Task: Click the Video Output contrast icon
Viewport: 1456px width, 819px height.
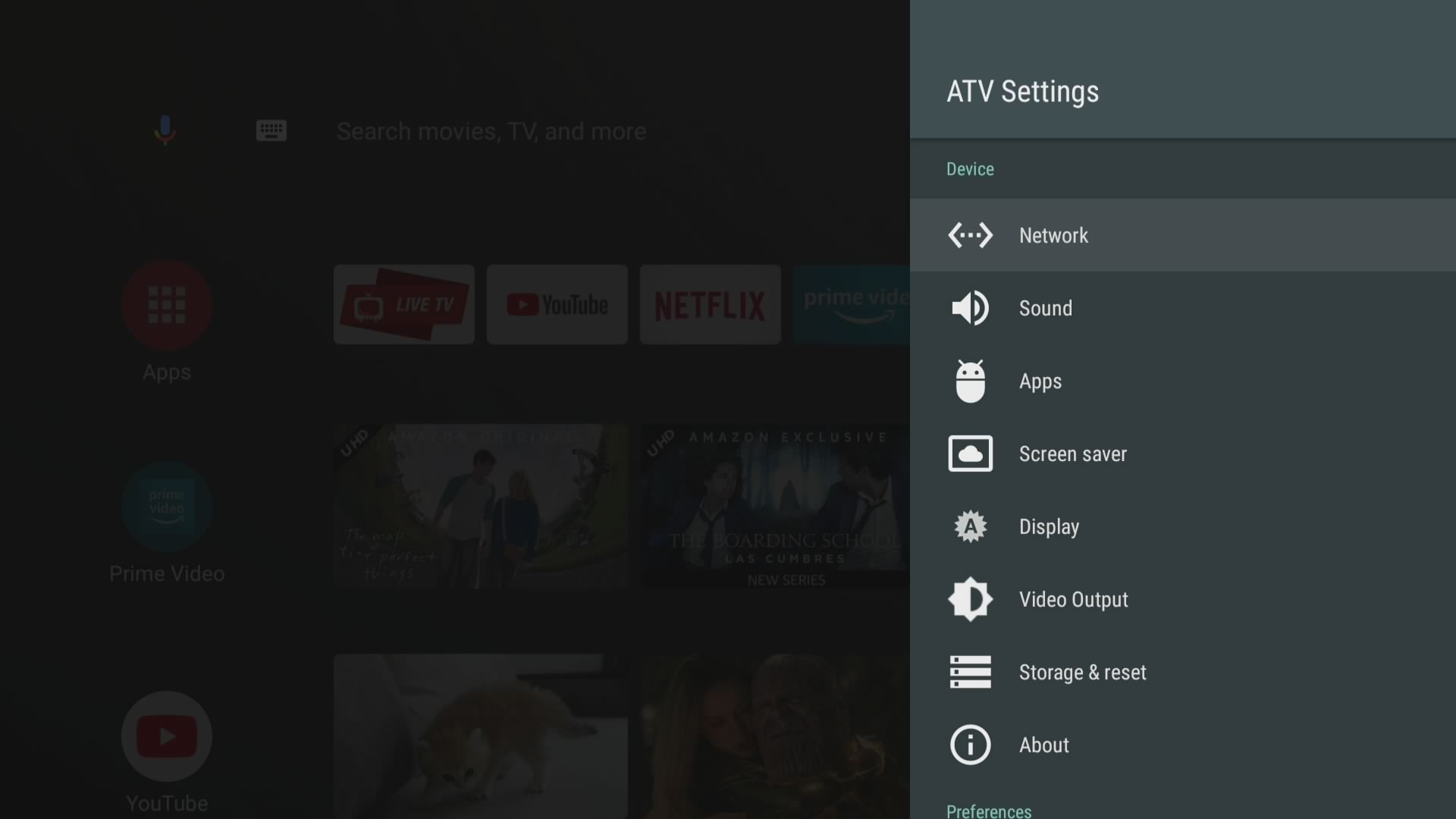Action: pos(970,599)
